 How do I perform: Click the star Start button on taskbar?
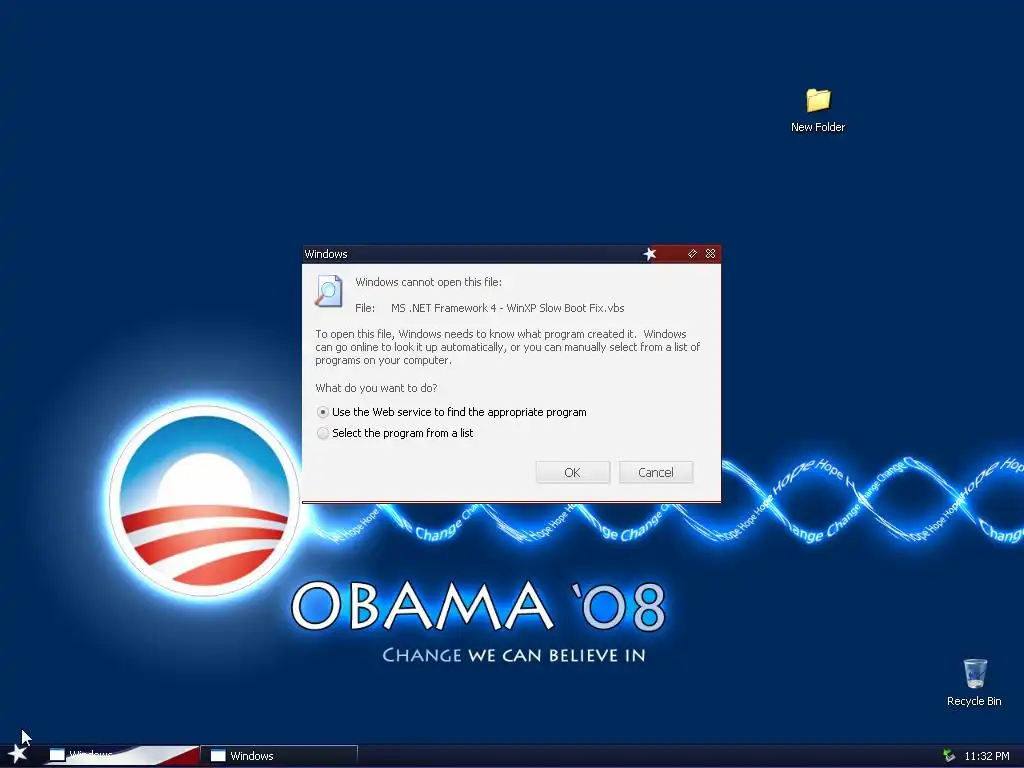click(17, 754)
